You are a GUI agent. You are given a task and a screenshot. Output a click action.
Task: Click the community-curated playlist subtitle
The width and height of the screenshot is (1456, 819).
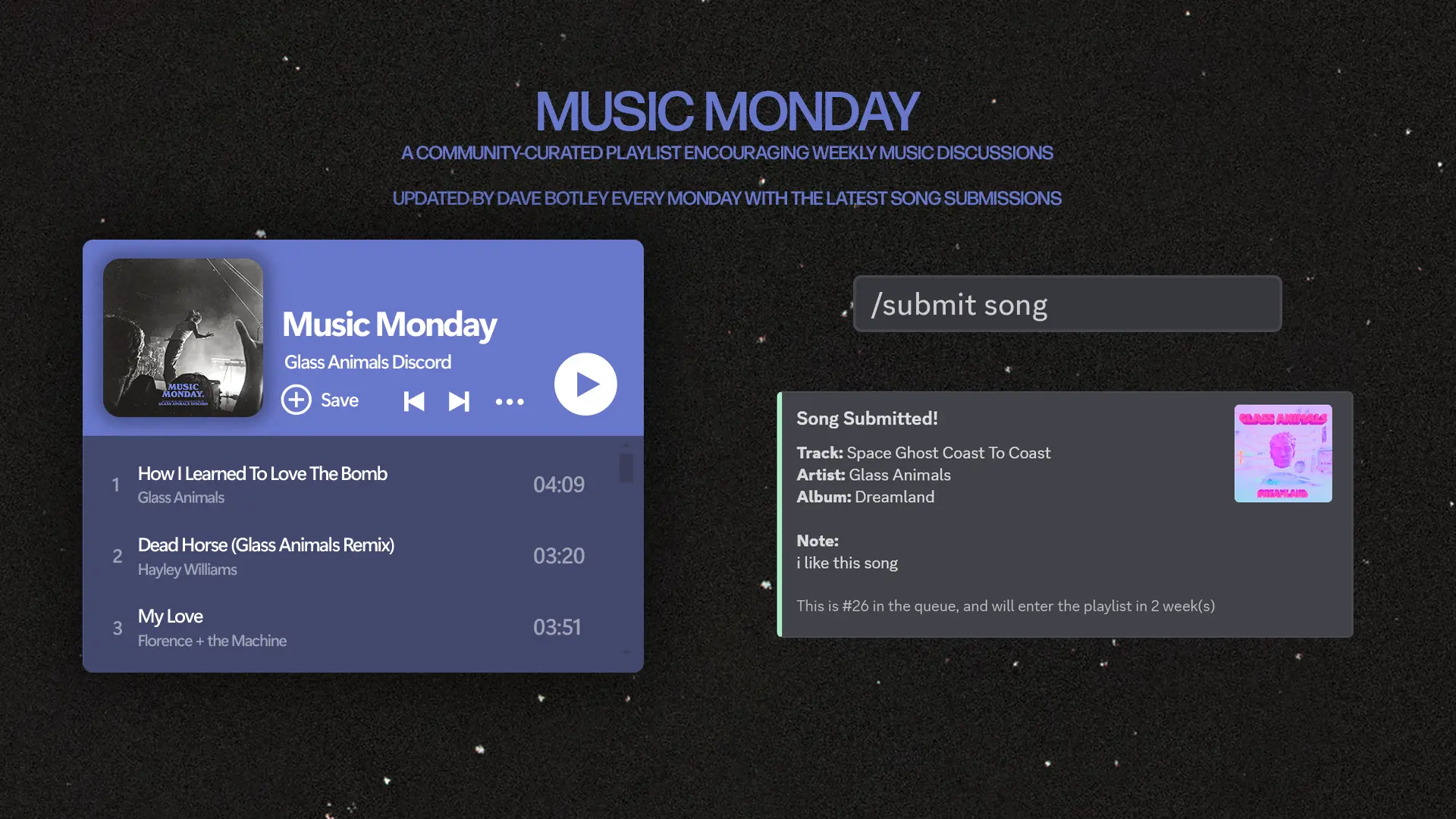tap(727, 152)
